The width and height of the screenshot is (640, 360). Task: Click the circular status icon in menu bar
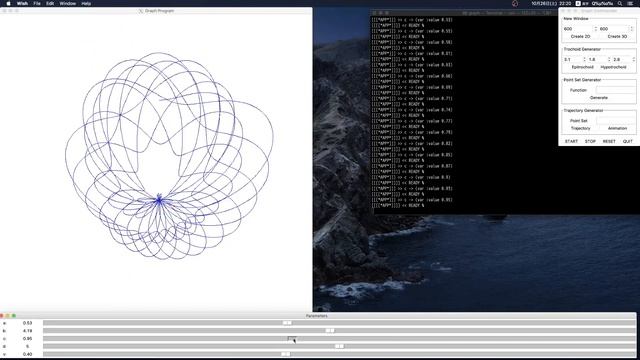tap(515, 3)
